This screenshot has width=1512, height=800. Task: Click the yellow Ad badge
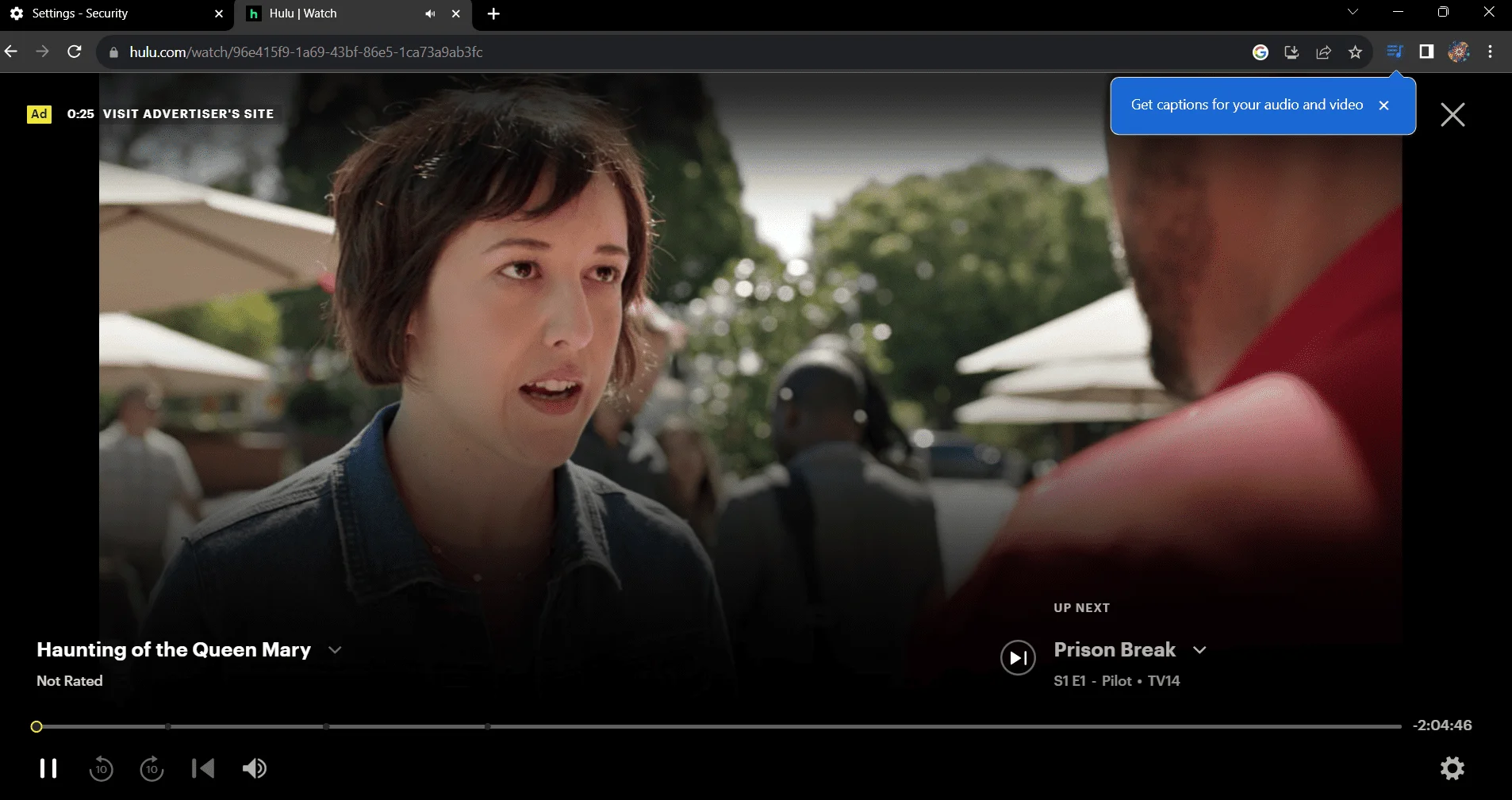click(39, 114)
